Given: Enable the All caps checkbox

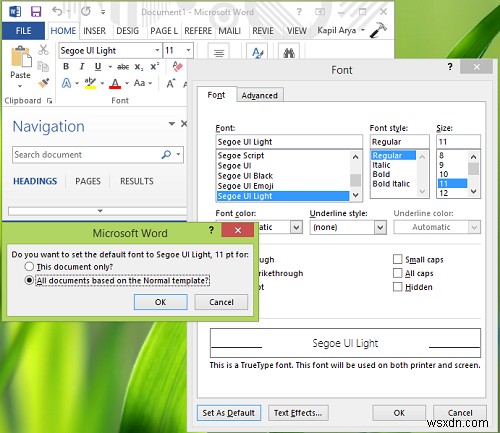Looking at the screenshot, I should pos(398,273).
